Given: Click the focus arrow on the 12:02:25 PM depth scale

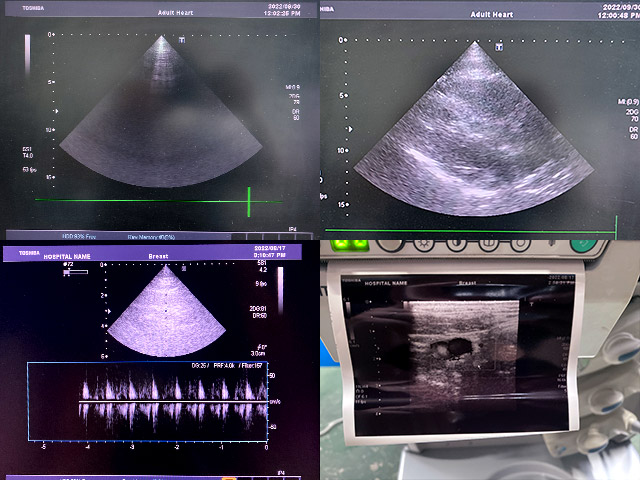Looking at the screenshot, I should 56,111.
